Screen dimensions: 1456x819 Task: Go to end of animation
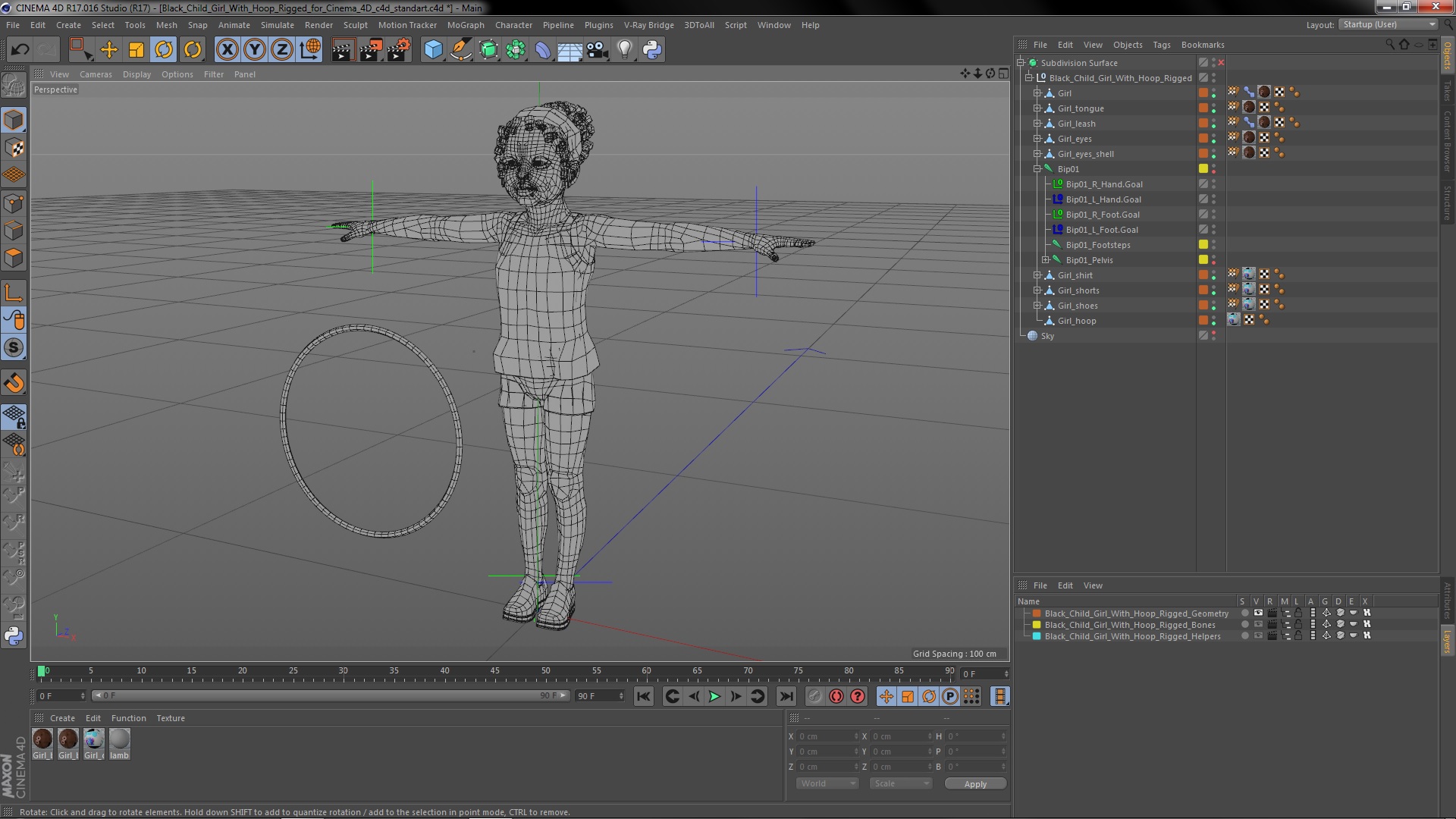pyautogui.click(x=786, y=697)
